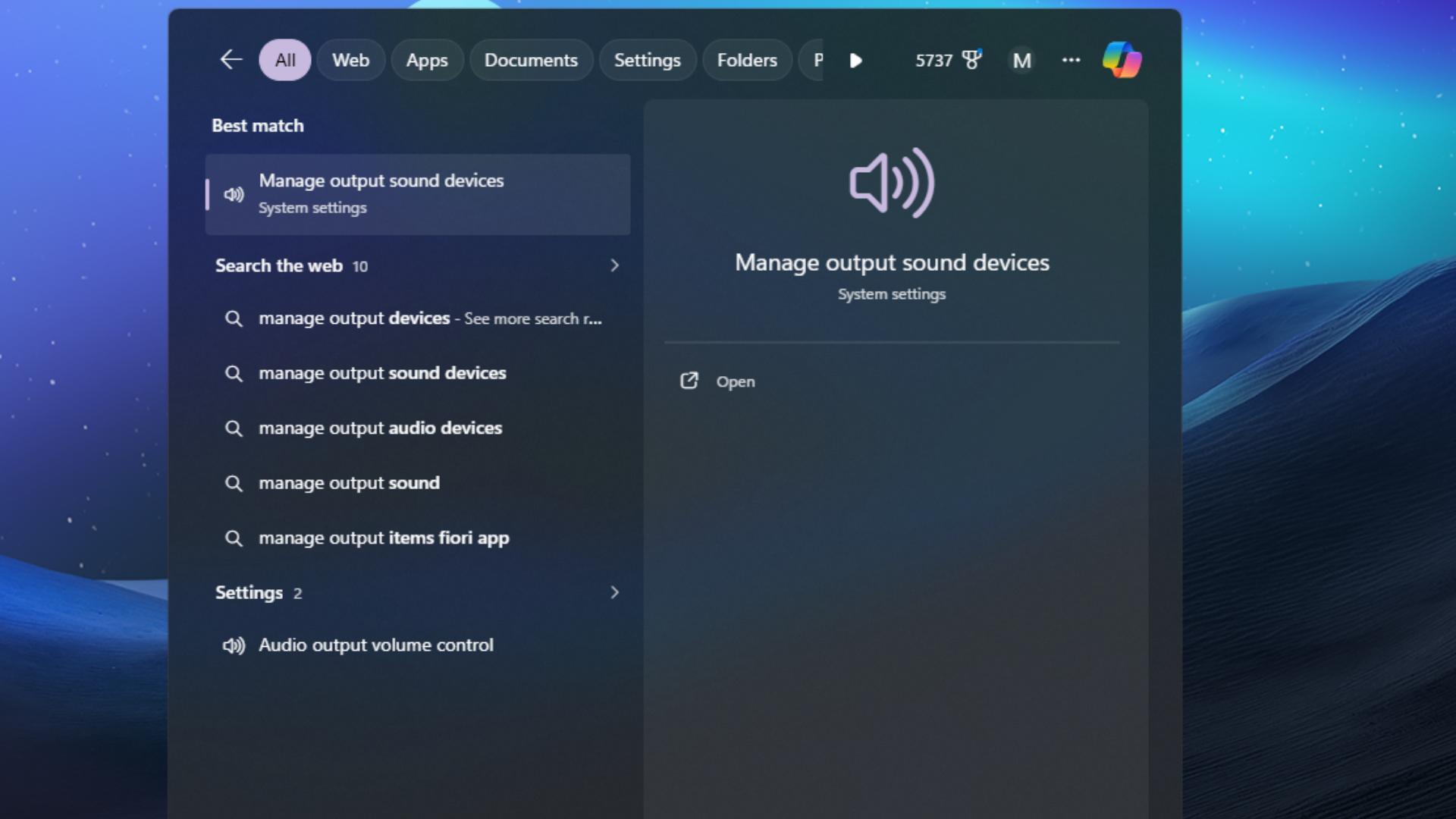Open Audio output volume control result

pos(377,645)
